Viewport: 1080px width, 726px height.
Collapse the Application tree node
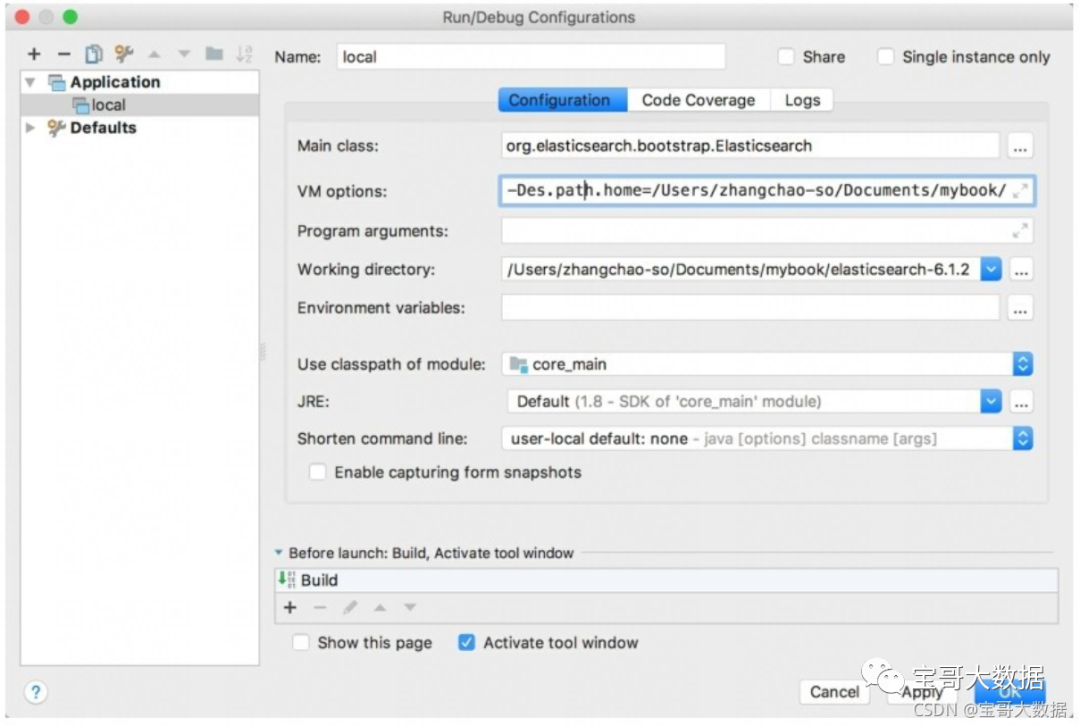(x=30, y=82)
